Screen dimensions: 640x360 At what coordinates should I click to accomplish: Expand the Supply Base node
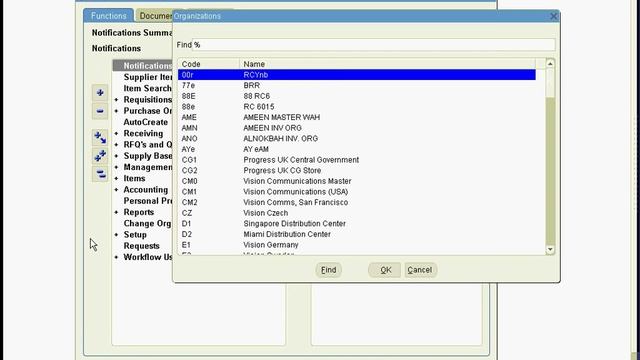pos(116,156)
